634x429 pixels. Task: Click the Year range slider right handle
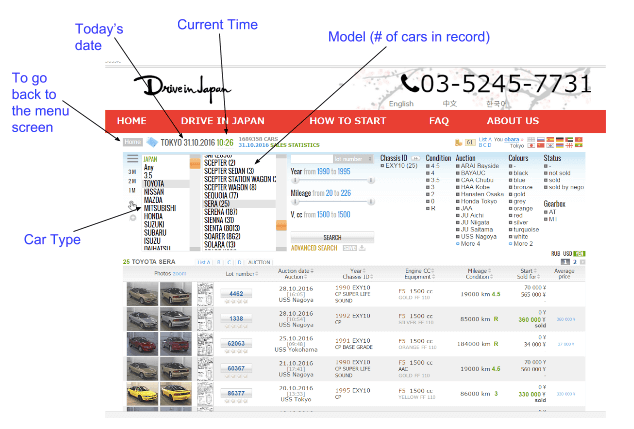click(370, 180)
